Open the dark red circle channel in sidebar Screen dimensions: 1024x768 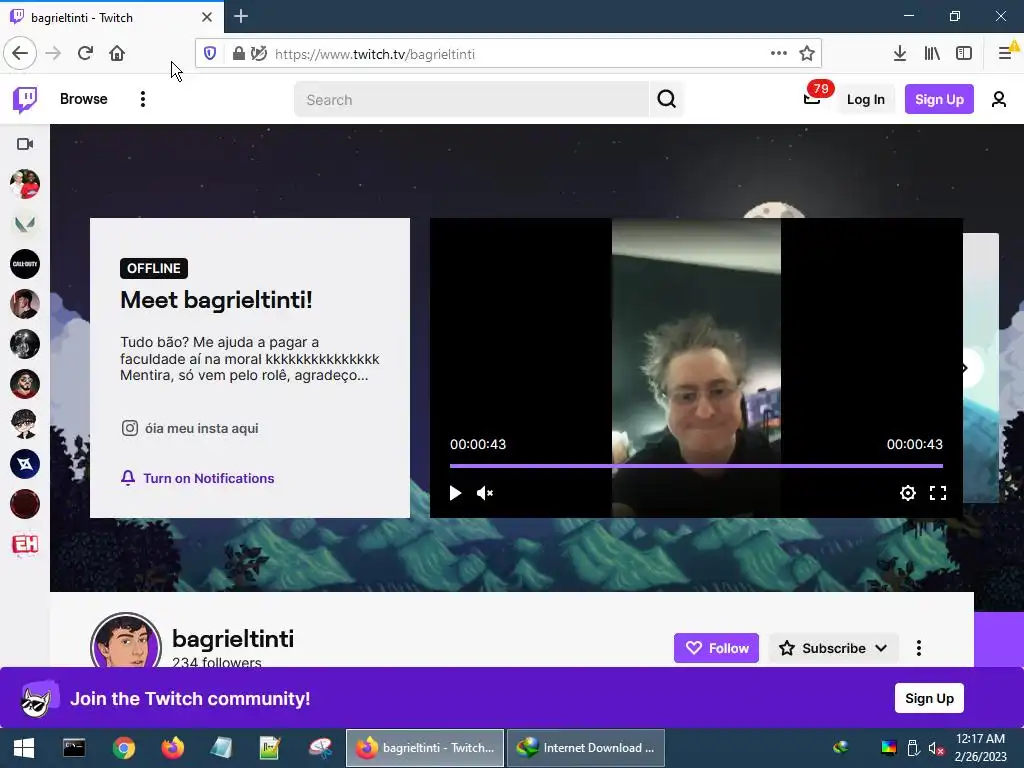pyautogui.click(x=25, y=504)
